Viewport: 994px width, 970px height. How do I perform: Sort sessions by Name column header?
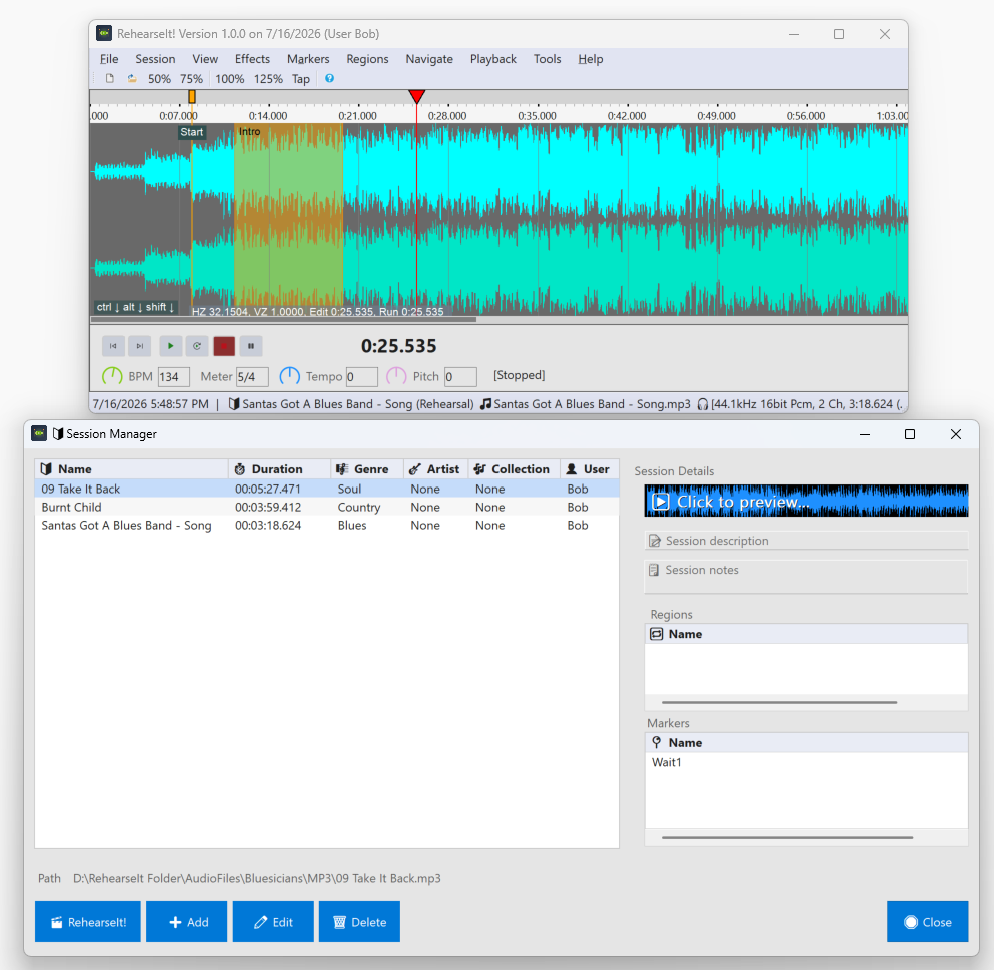point(131,469)
